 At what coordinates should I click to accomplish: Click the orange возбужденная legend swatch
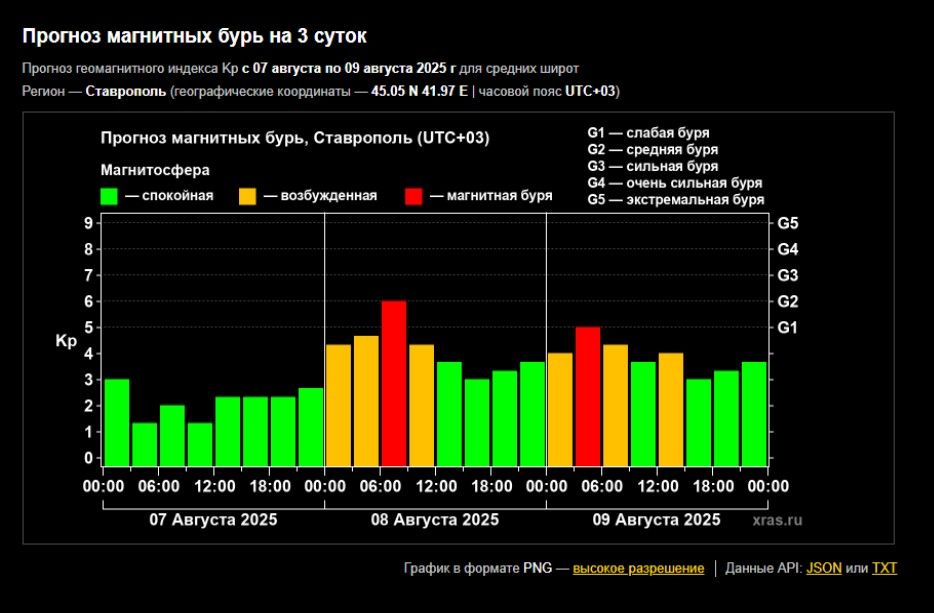[x=247, y=196]
